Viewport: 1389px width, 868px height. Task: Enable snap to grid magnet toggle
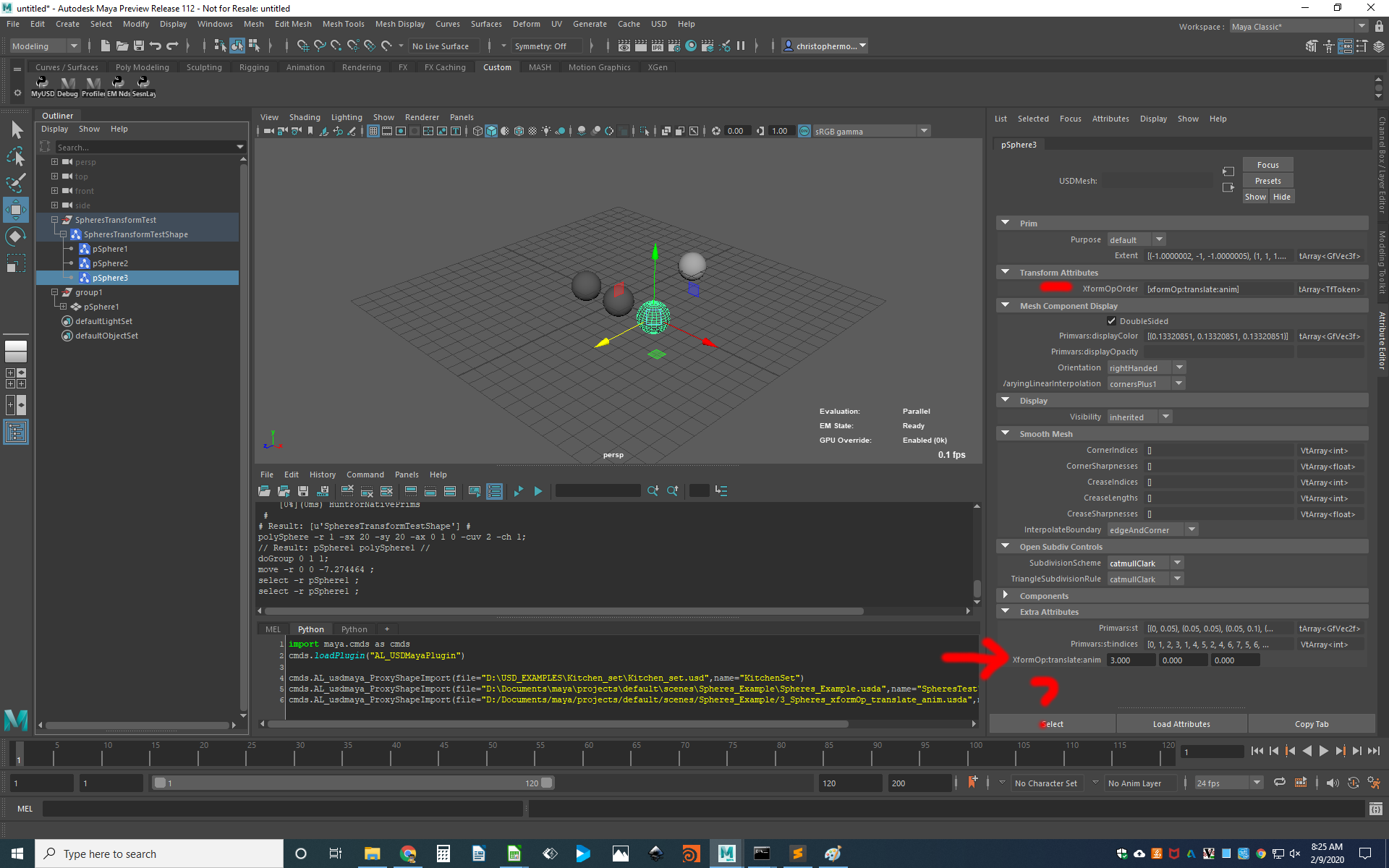point(303,46)
